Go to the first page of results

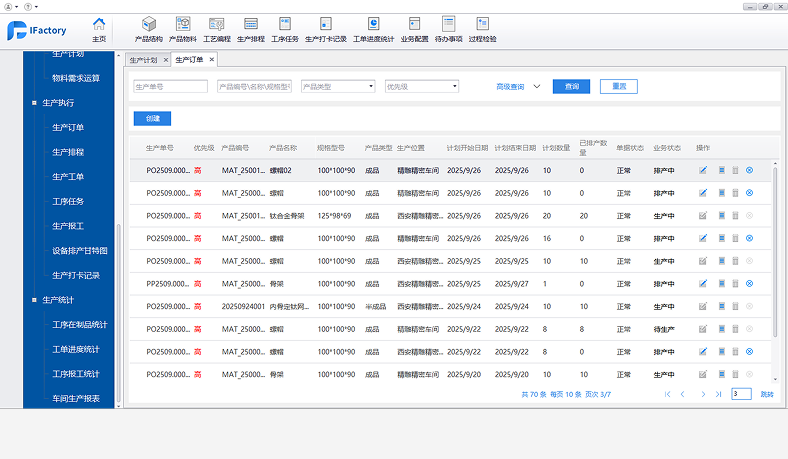667,394
